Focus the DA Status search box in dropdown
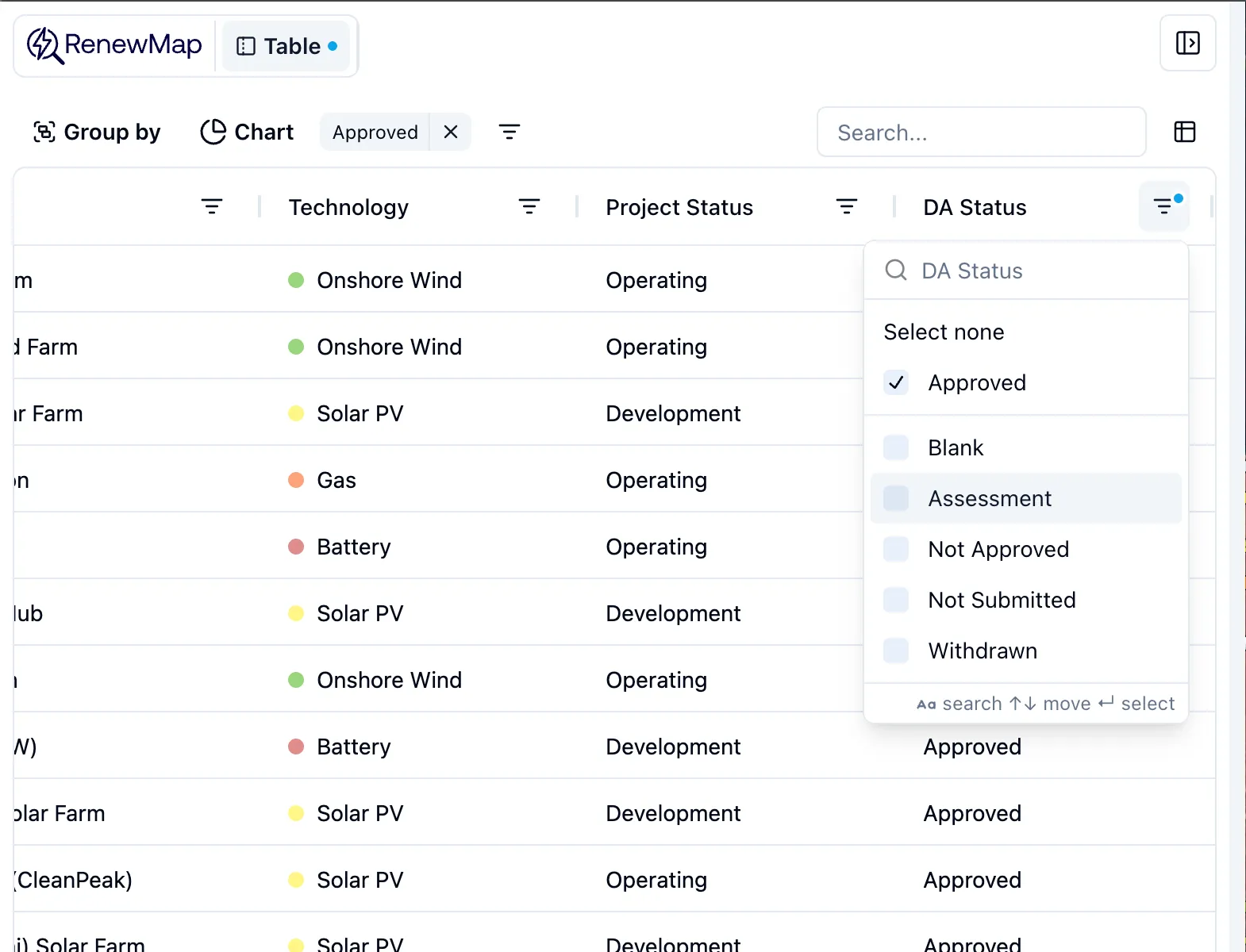 click(1025, 271)
